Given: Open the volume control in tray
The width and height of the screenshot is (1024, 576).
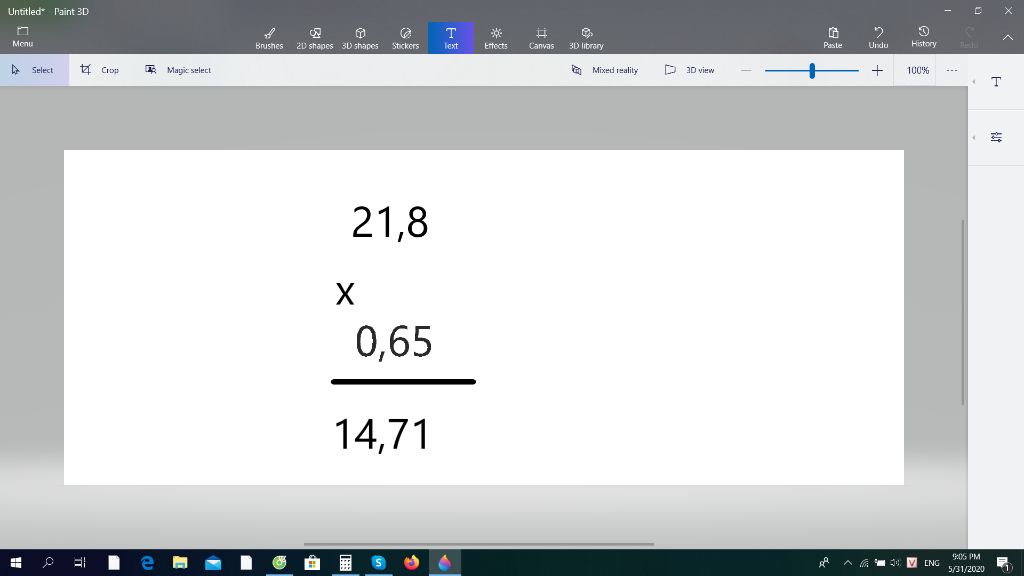Looking at the screenshot, I should point(895,563).
